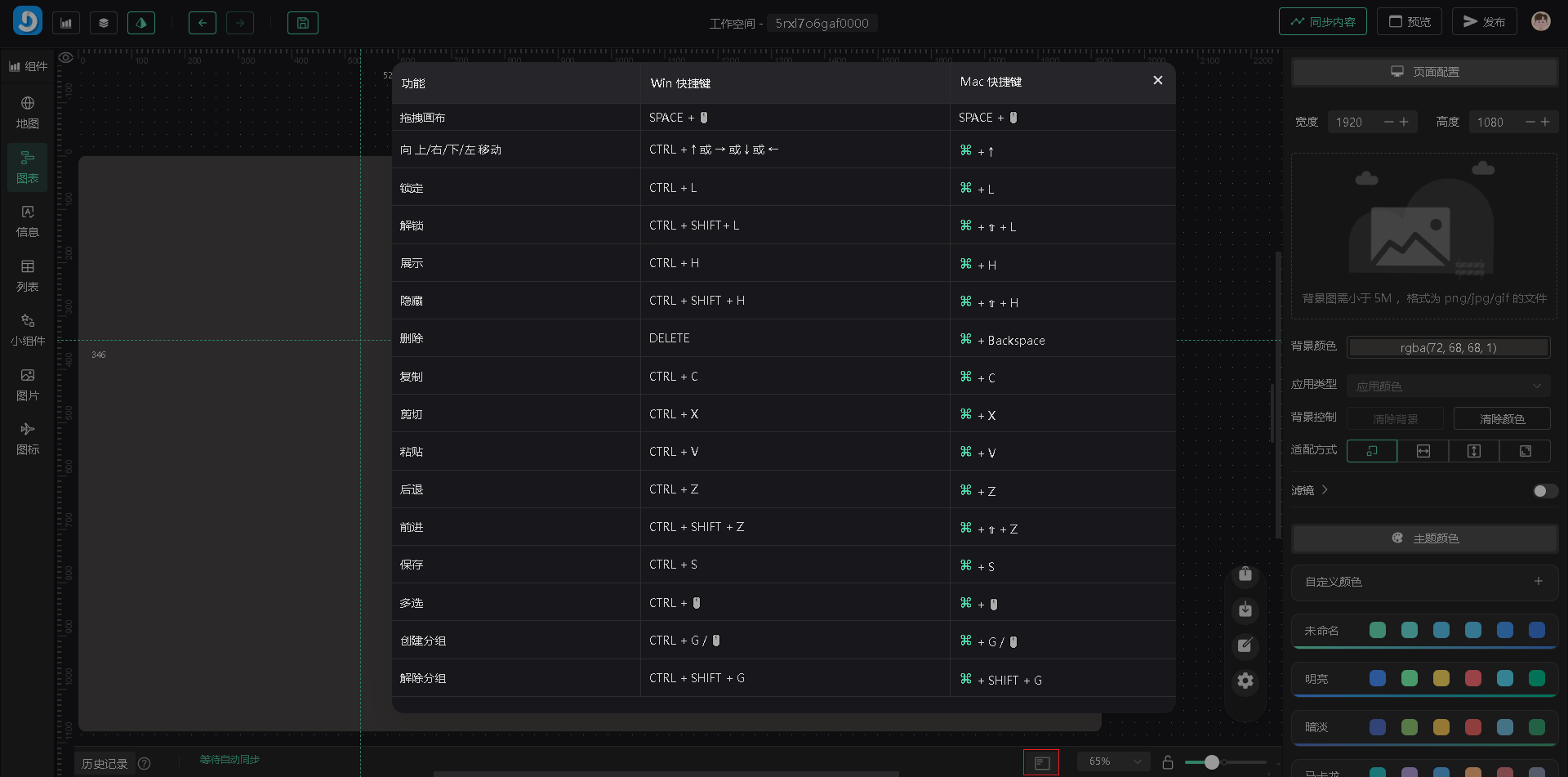Click the export upload floating icon
Screen dimensions: 1568x777
point(1245,574)
